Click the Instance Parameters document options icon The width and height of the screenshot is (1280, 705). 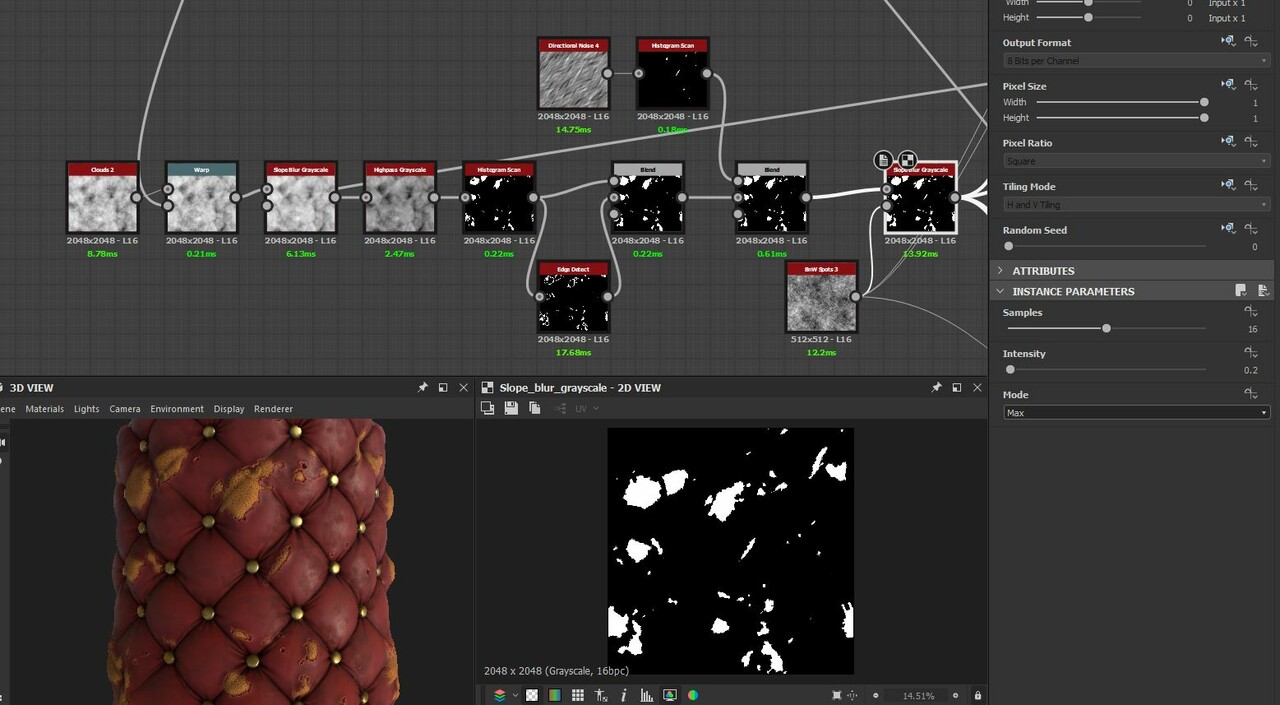coord(1263,291)
